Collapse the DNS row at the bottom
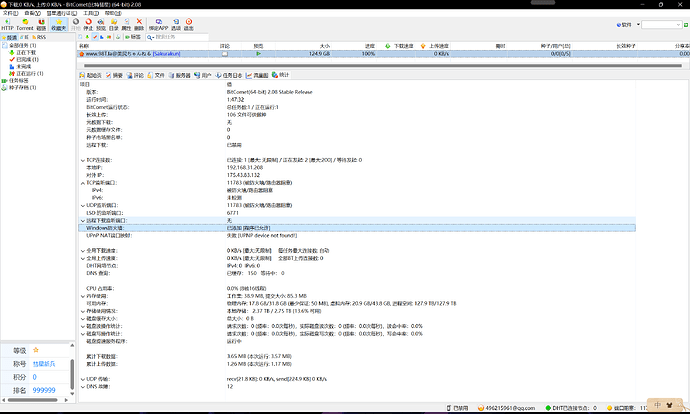The image size is (690, 414). click(x=83, y=387)
